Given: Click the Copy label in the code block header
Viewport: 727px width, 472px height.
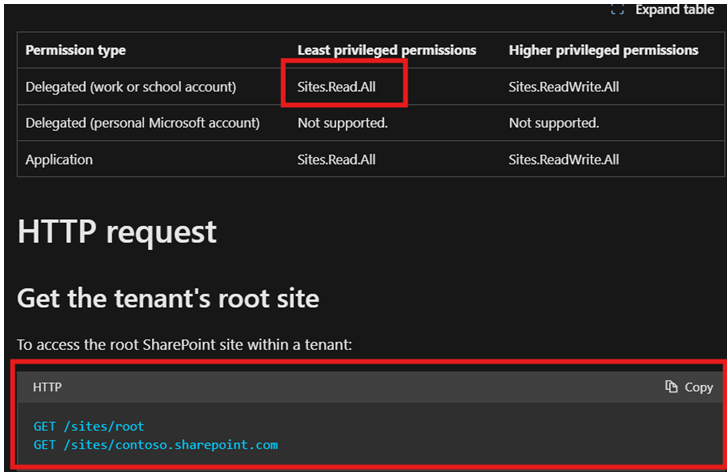Looking at the screenshot, I should tap(699, 387).
